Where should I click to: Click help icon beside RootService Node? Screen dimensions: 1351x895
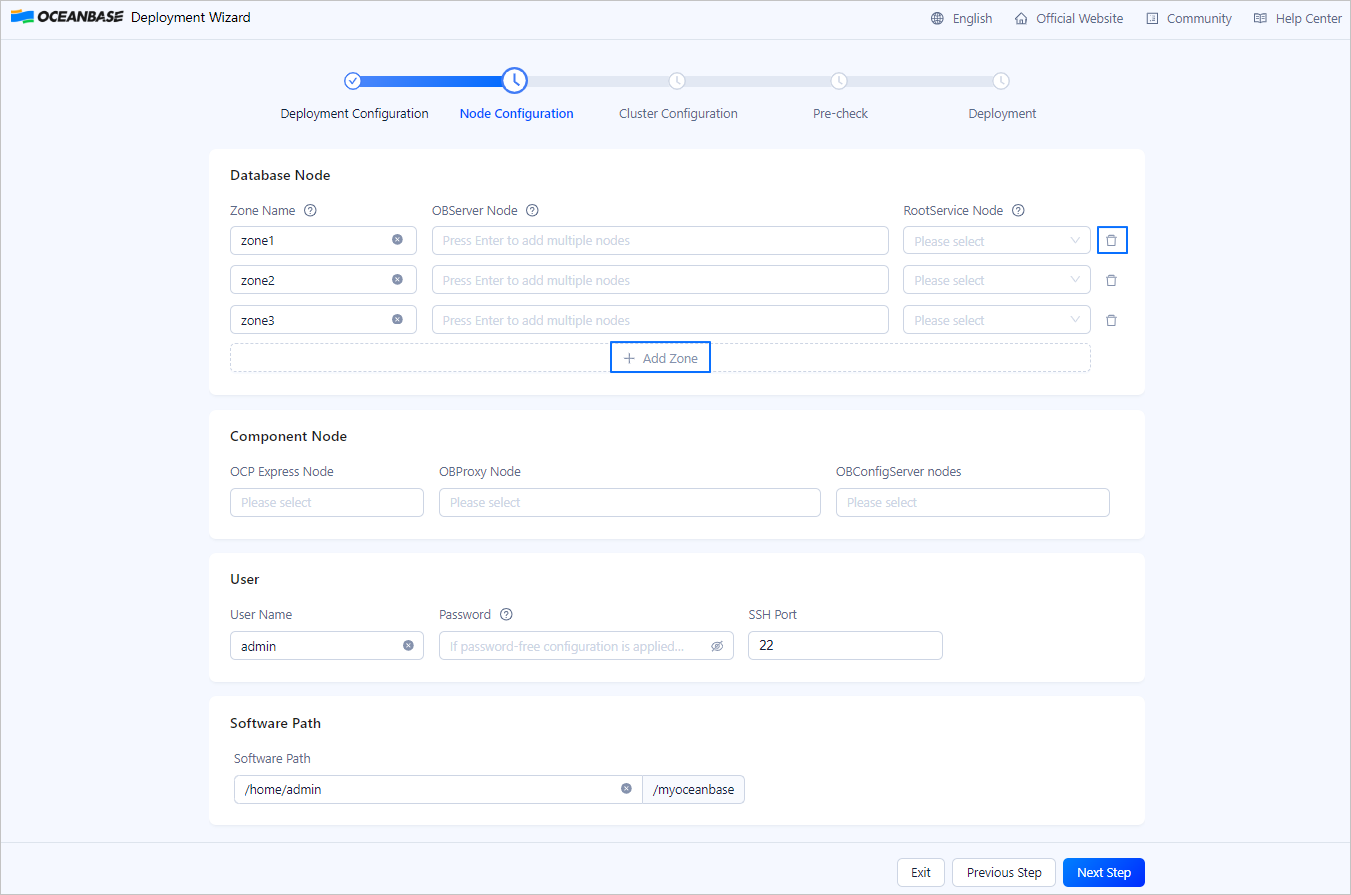pos(1018,211)
